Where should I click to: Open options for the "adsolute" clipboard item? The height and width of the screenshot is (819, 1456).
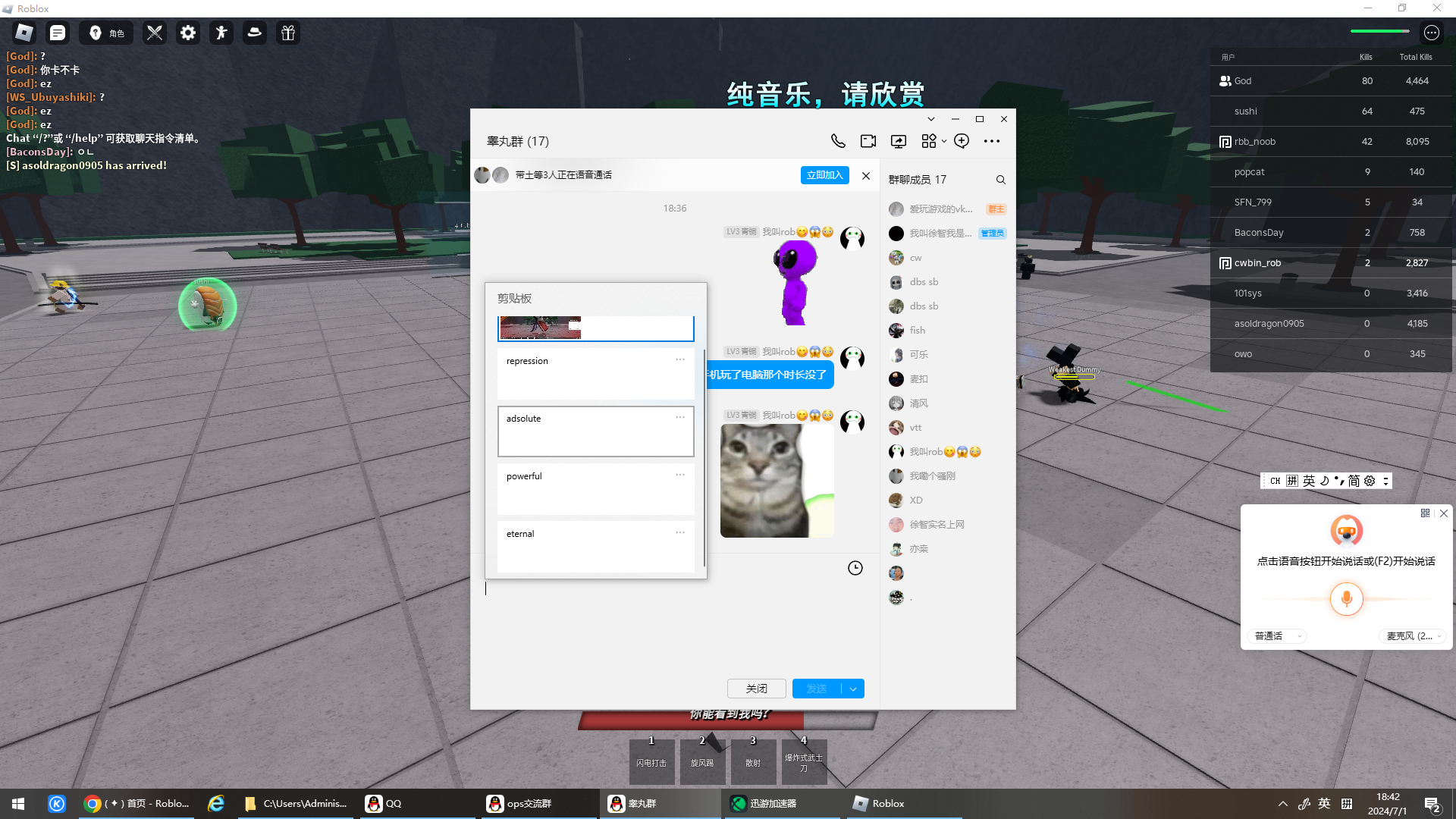click(x=680, y=417)
